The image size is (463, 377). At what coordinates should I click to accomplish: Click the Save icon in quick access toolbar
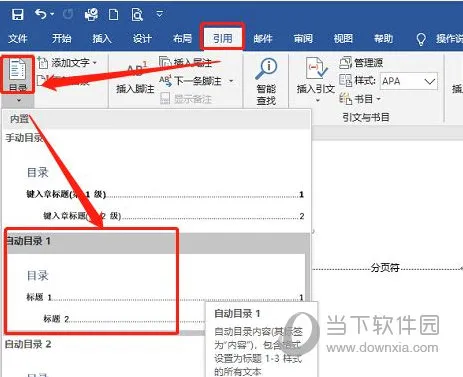pos(17,15)
